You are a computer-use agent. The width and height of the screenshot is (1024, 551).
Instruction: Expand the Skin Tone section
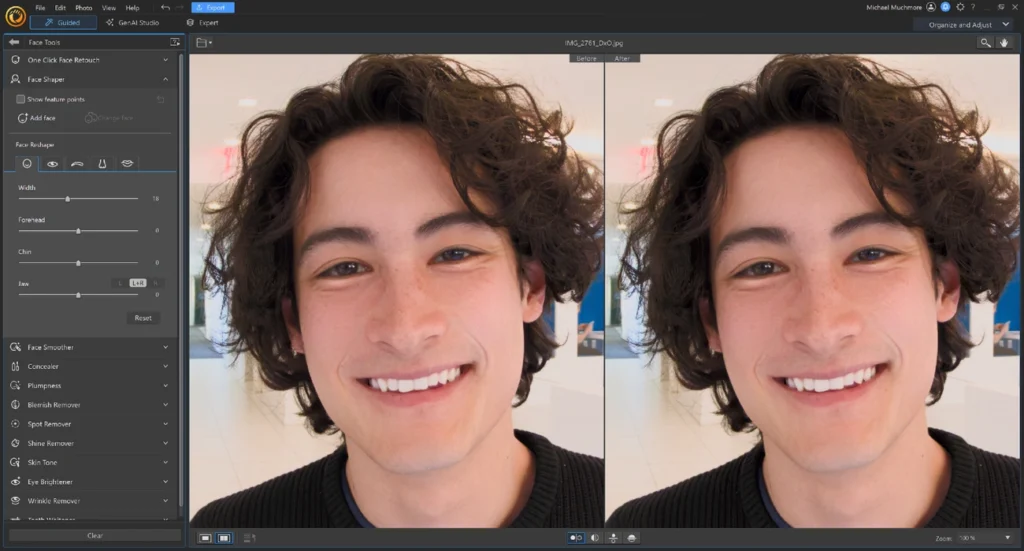click(x=90, y=462)
